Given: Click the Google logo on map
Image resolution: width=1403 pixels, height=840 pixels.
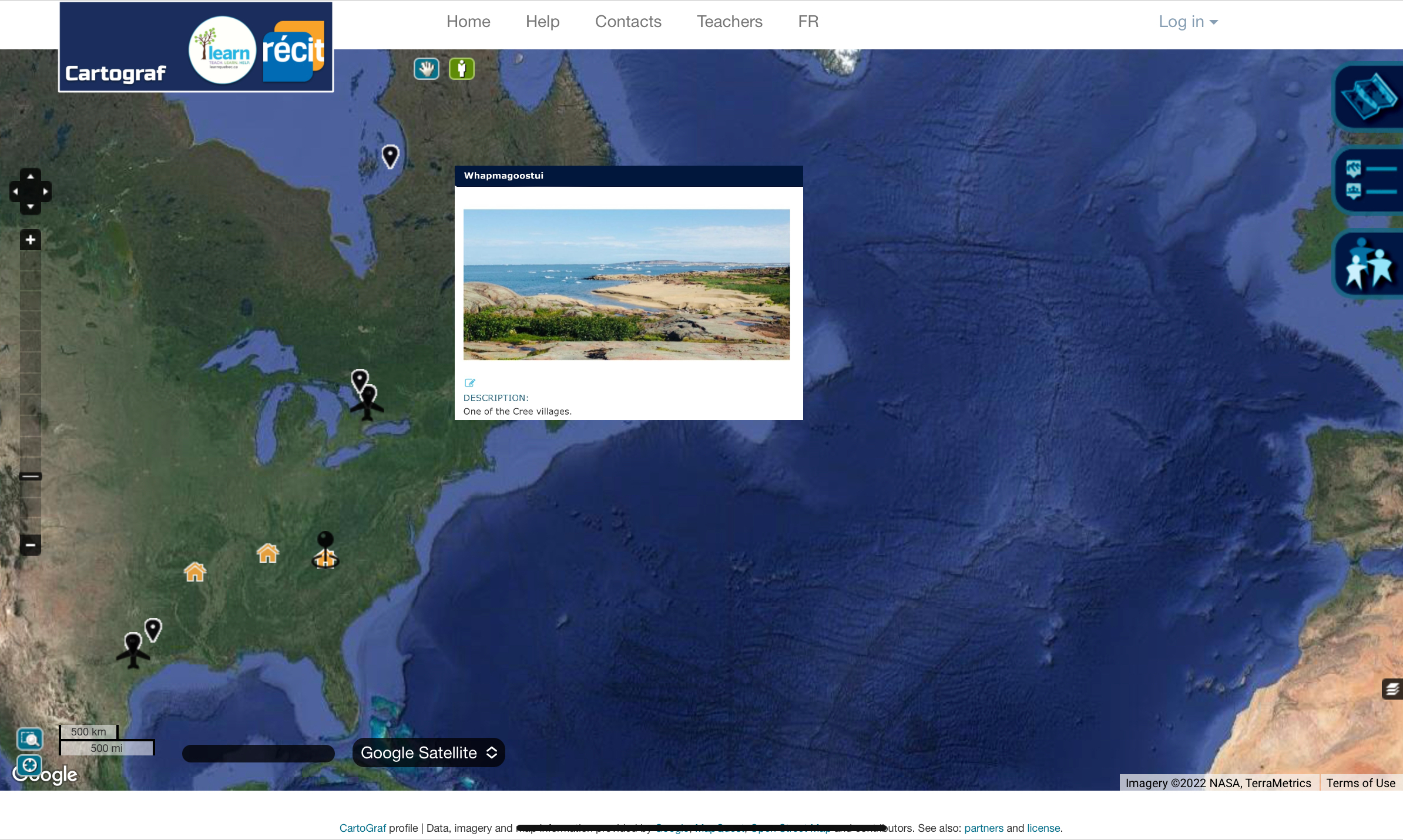Looking at the screenshot, I should pos(45,775).
